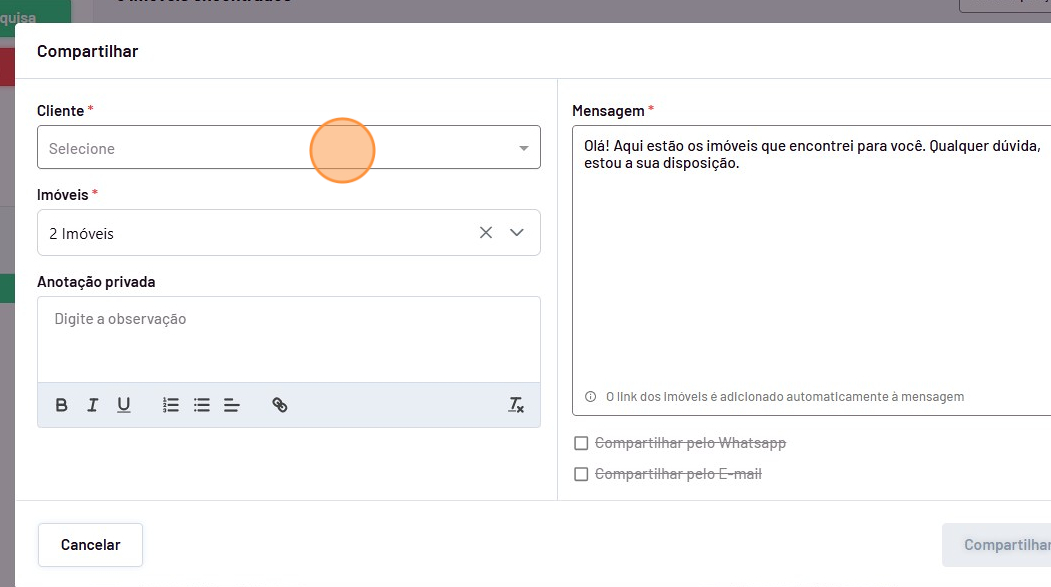Clear text formatting in note editor

(x=516, y=405)
